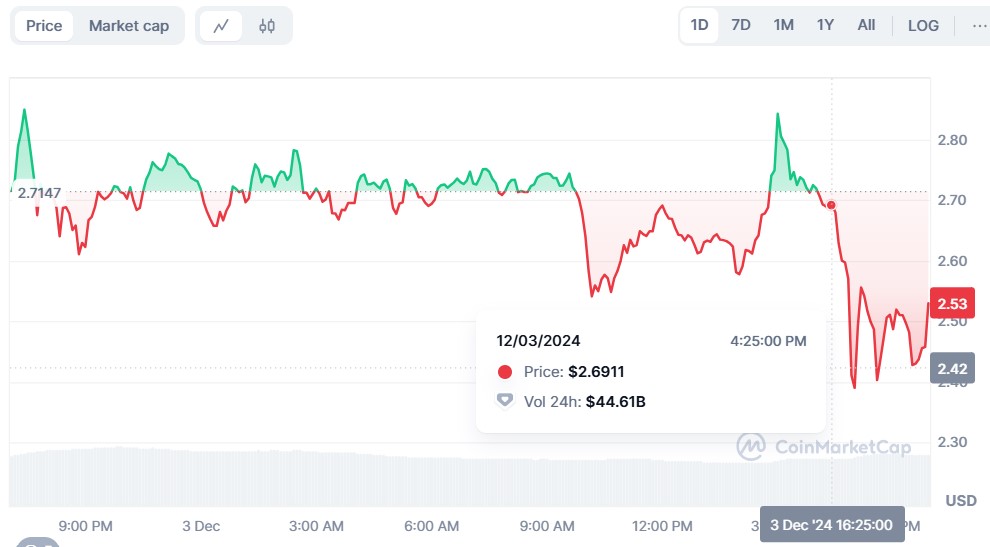Click the red hover marker on chart line
990x547 pixels.
point(831,205)
